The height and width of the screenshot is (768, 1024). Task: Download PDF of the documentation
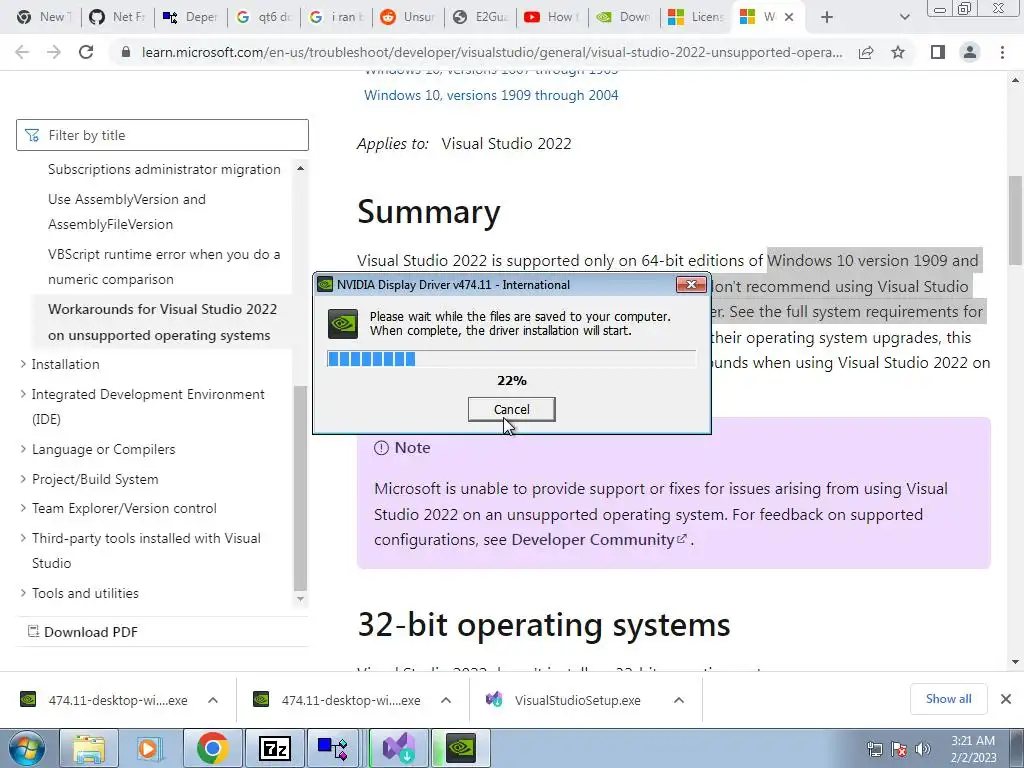pyautogui.click(x=83, y=632)
